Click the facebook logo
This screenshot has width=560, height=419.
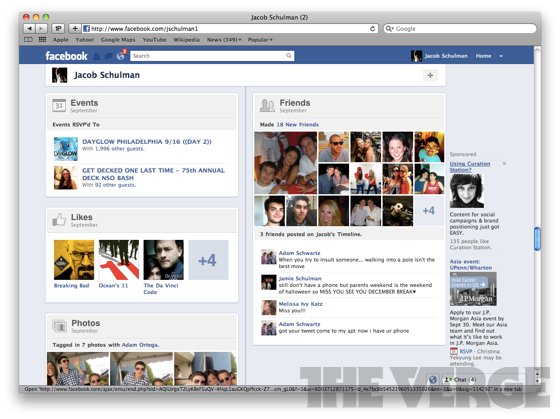click(66, 56)
